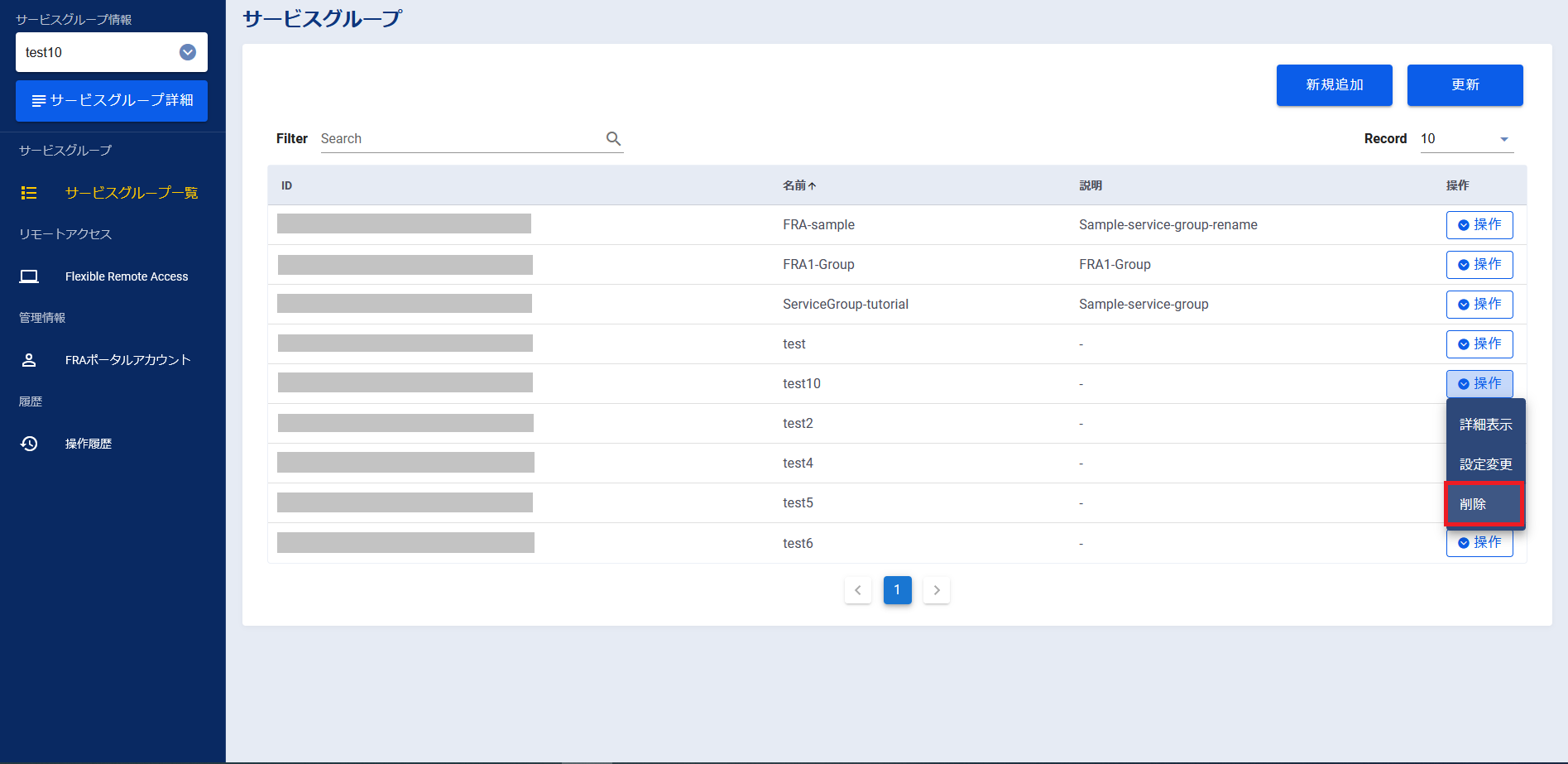This screenshot has height=764, width=1568.
Task: Open the 操作 dropdown for test row
Action: (x=1479, y=344)
